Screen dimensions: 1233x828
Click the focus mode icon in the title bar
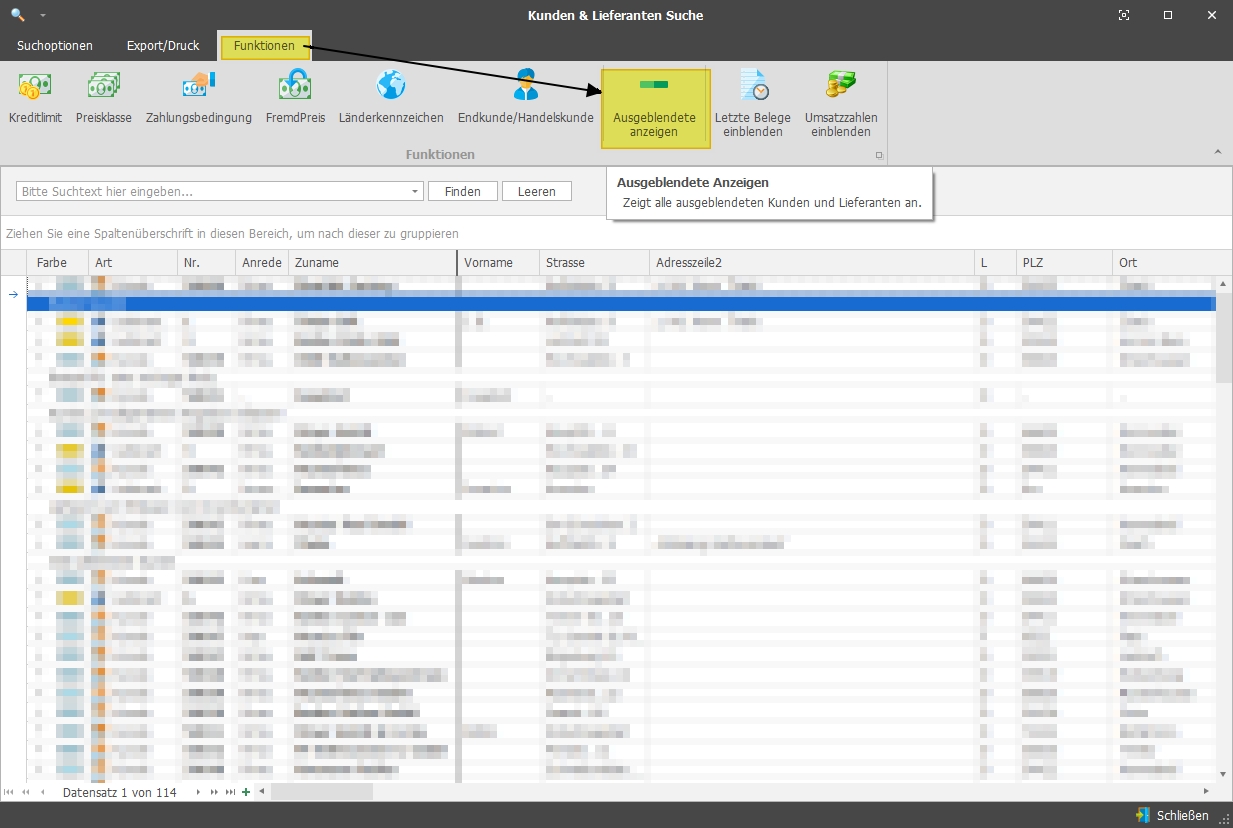pos(1125,15)
